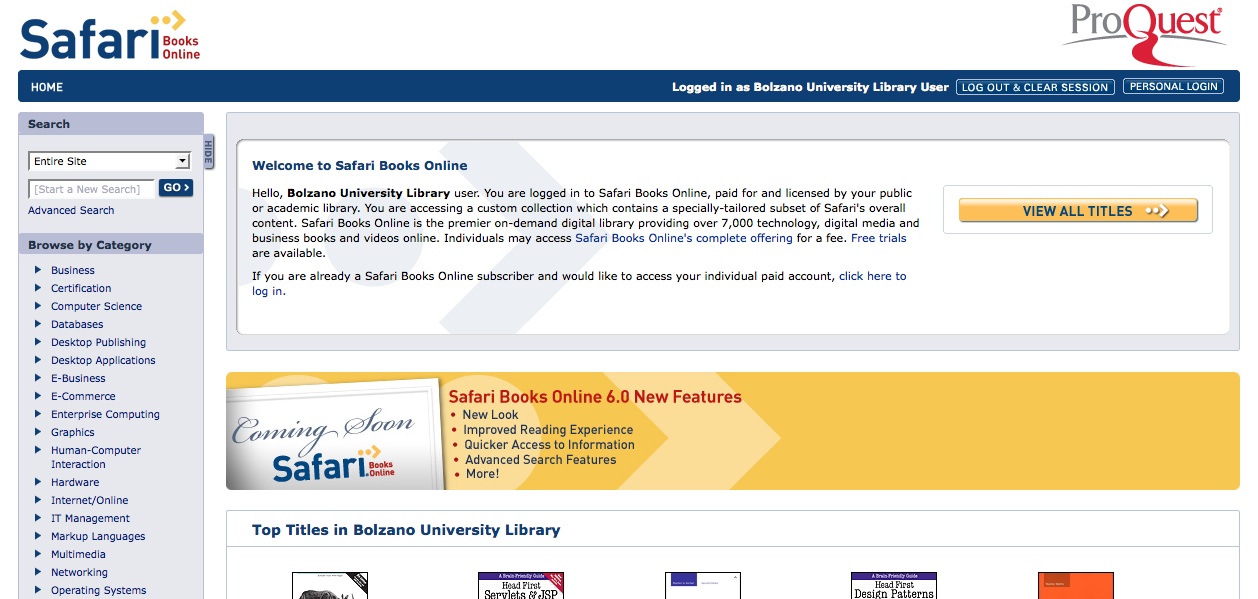Click the Safari Books Online logo
Screen dimensions: 1258x599
pyautogui.click(x=110, y=35)
